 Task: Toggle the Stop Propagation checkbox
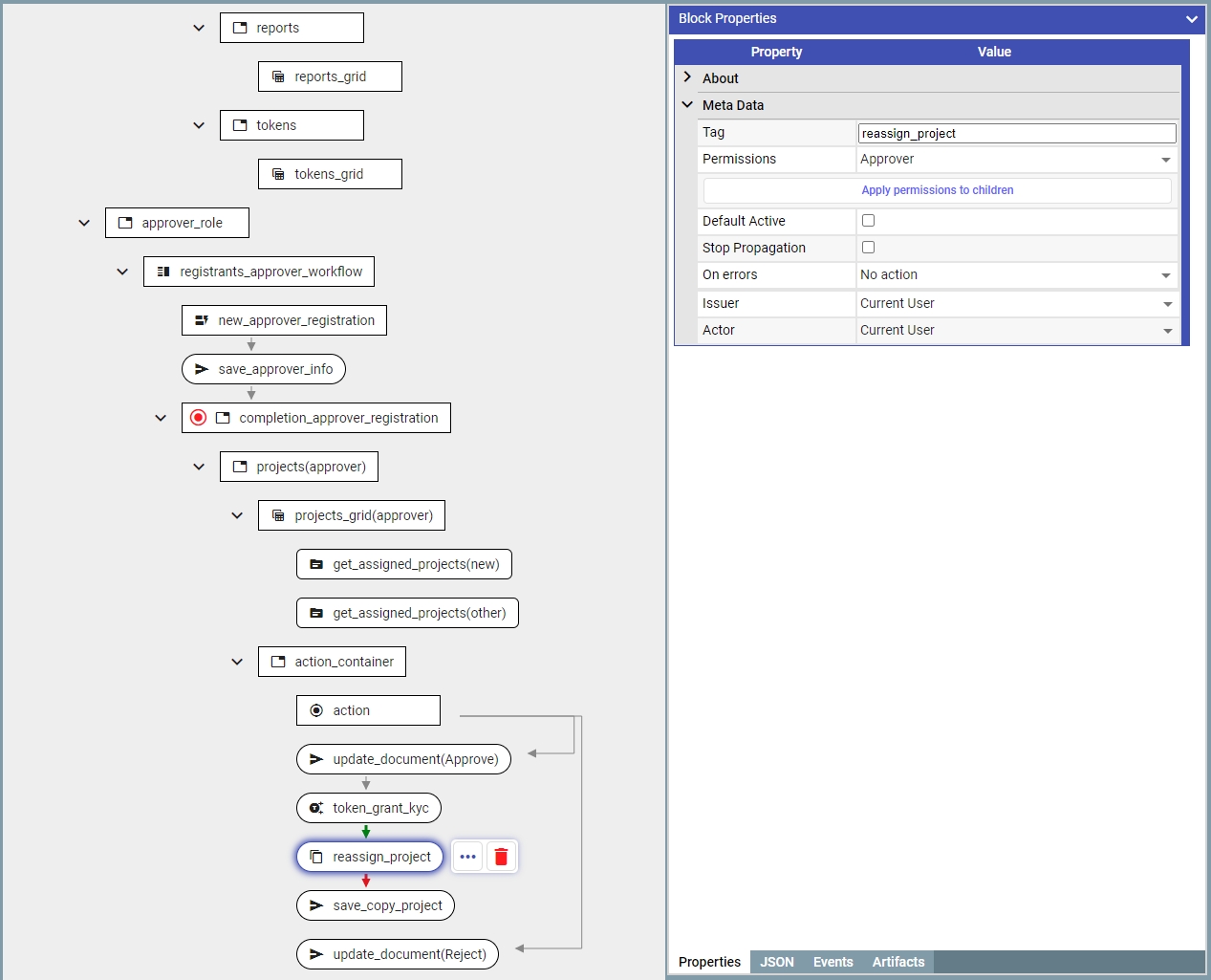868,248
